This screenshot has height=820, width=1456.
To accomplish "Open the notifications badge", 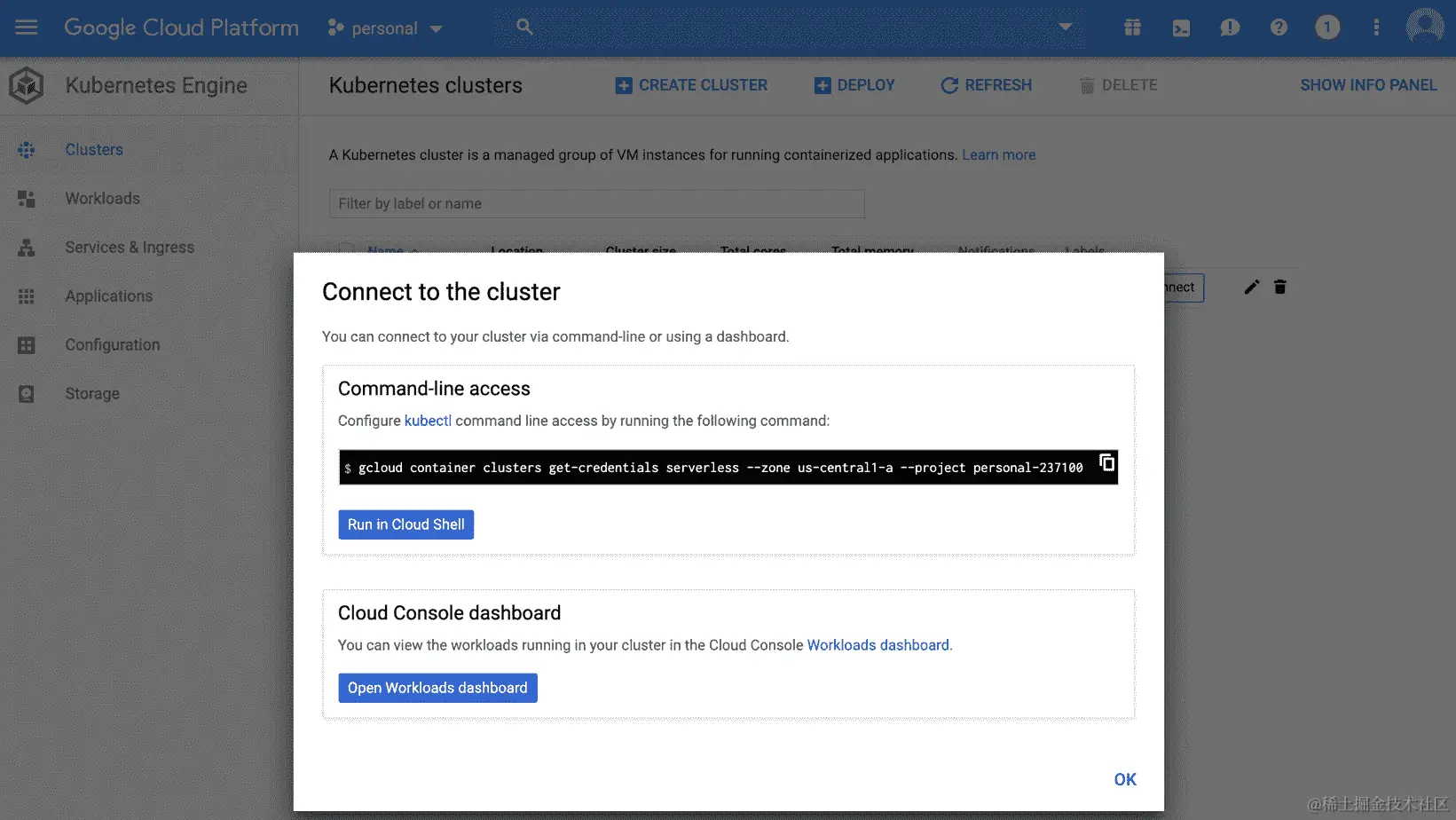I will click(1326, 28).
